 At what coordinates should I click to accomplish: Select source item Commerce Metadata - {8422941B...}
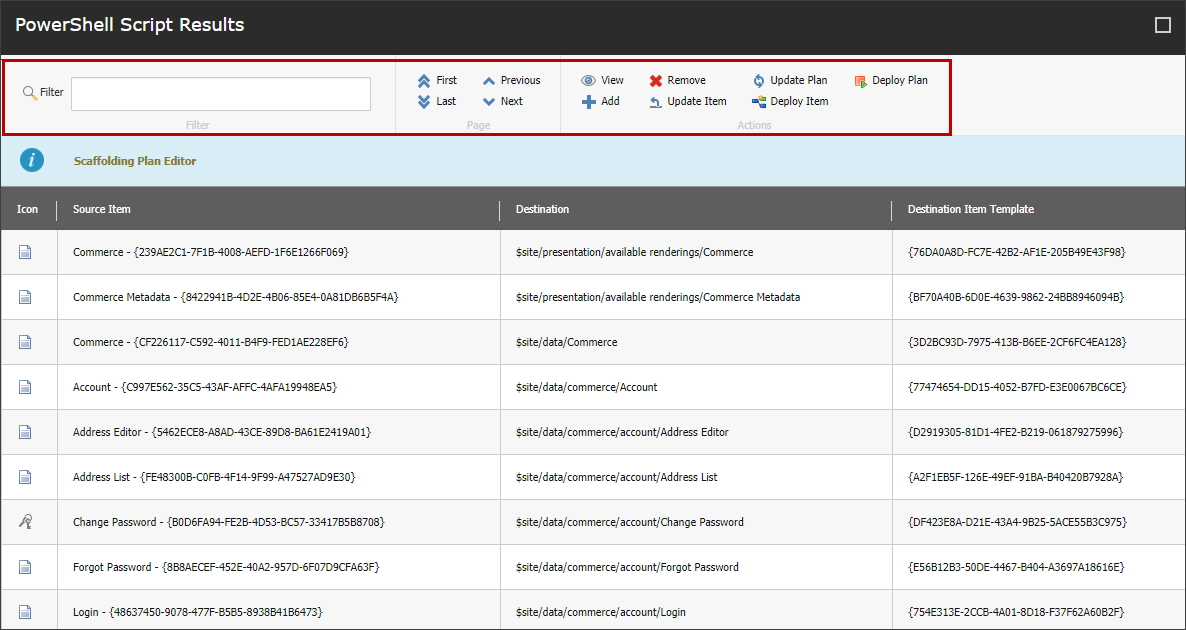235,297
